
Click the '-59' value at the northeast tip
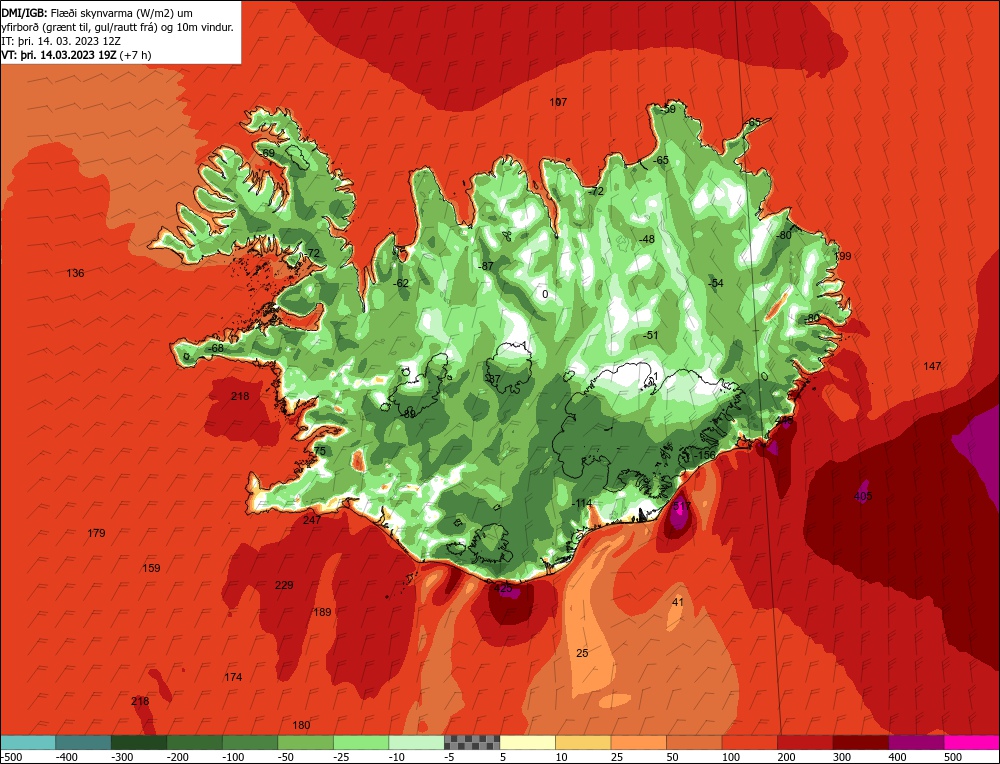point(667,110)
